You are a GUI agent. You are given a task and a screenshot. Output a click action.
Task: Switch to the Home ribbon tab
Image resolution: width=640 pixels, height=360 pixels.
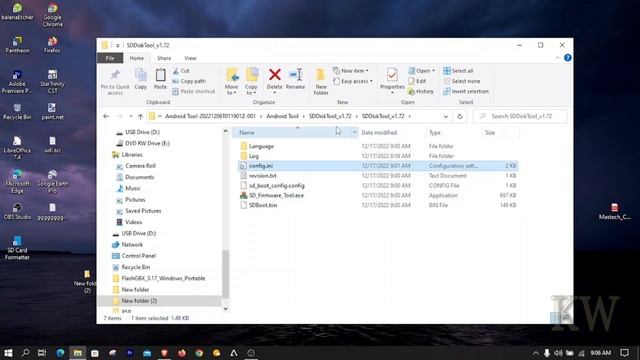(x=137, y=58)
